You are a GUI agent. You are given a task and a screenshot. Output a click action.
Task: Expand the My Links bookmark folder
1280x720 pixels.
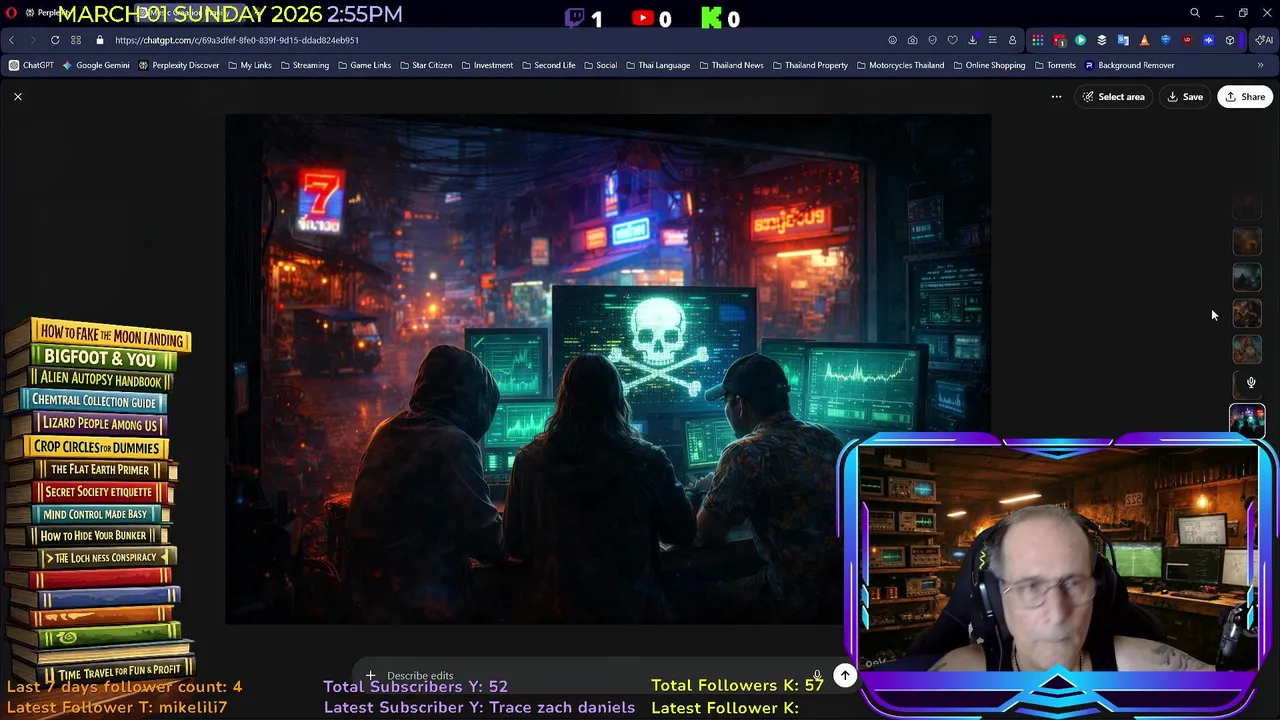250,65
